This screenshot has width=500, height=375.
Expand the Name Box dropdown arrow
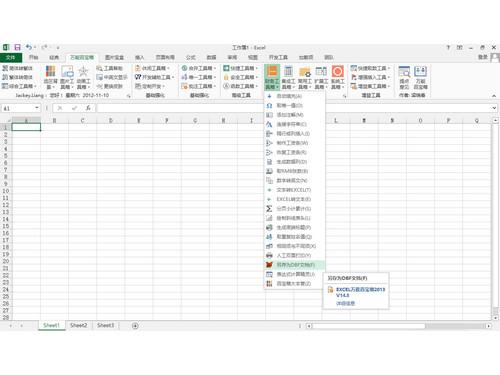[37, 108]
